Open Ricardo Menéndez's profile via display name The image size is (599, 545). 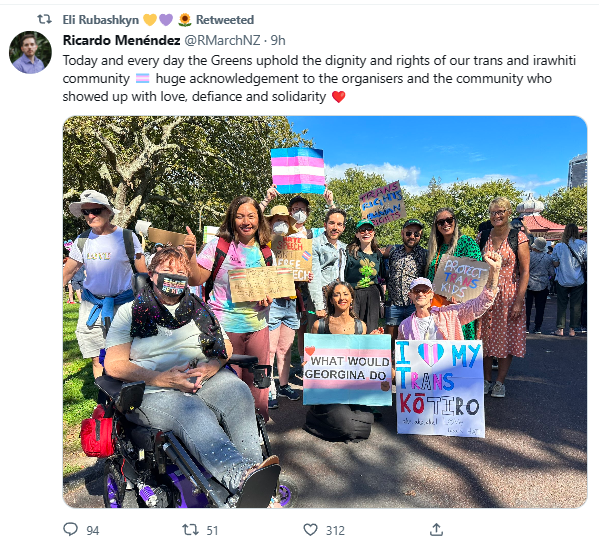click(x=121, y=40)
